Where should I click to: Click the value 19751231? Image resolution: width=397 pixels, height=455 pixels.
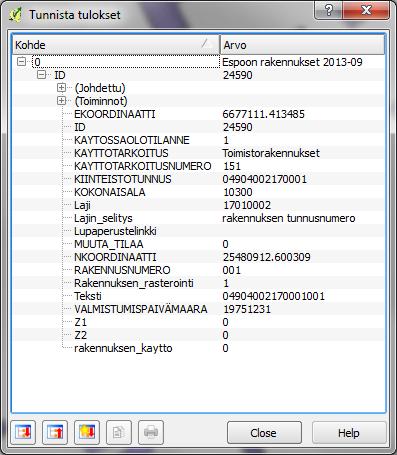[247, 309]
